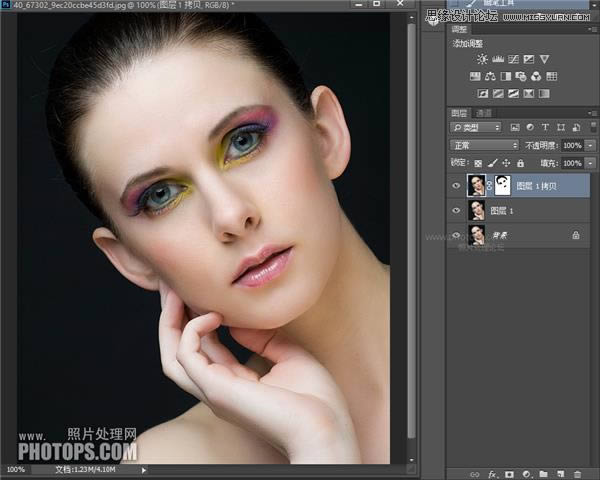This screenshot has height=480, width=600.
Task: Create new fill or adjustment layer icon
Action: [x=526, y=473]
